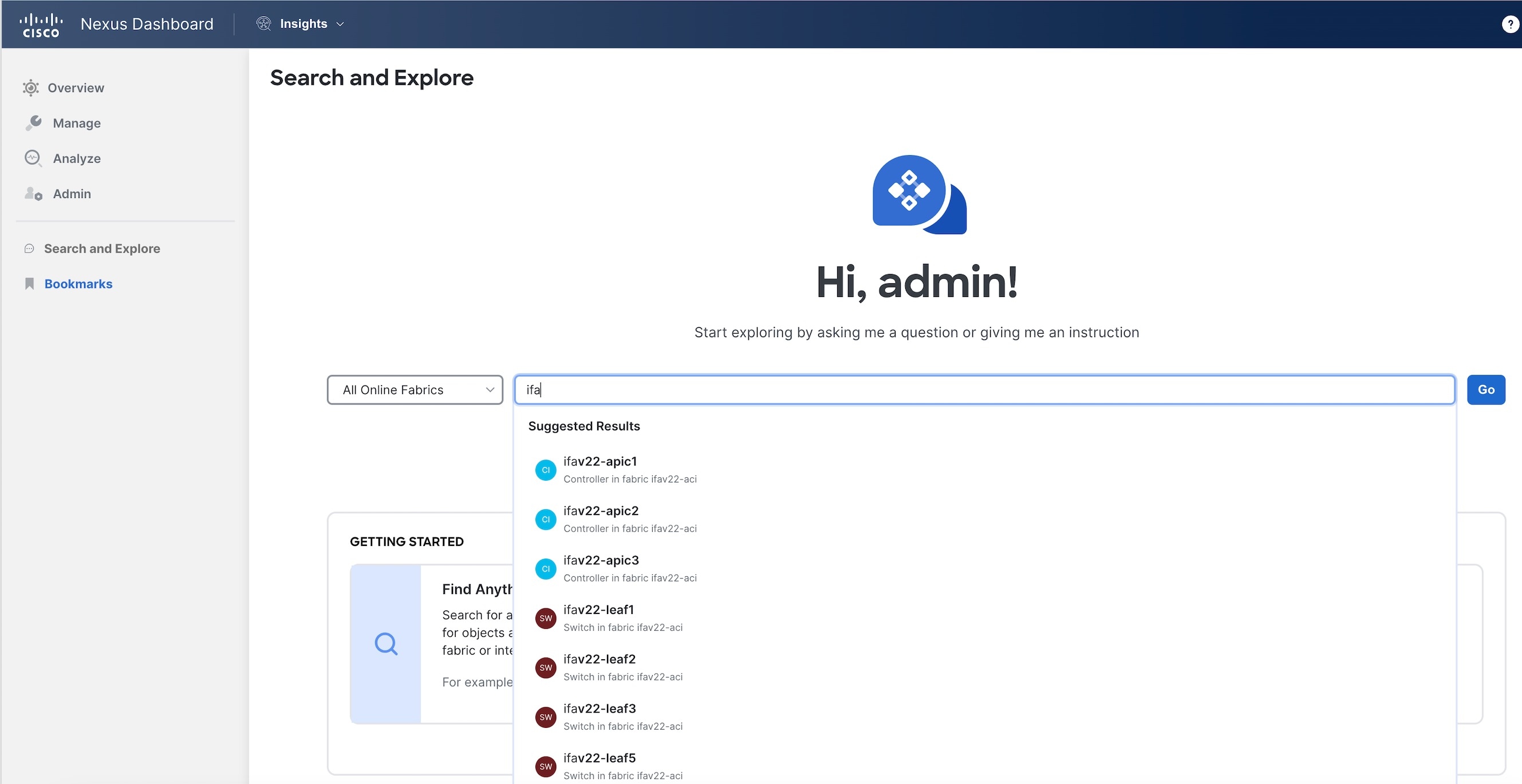Click 'Switch in fabric ifav22-aci' under ifav22-leaf1
The width and height of the screenshot is (1522, 784).
click(623, 628)
